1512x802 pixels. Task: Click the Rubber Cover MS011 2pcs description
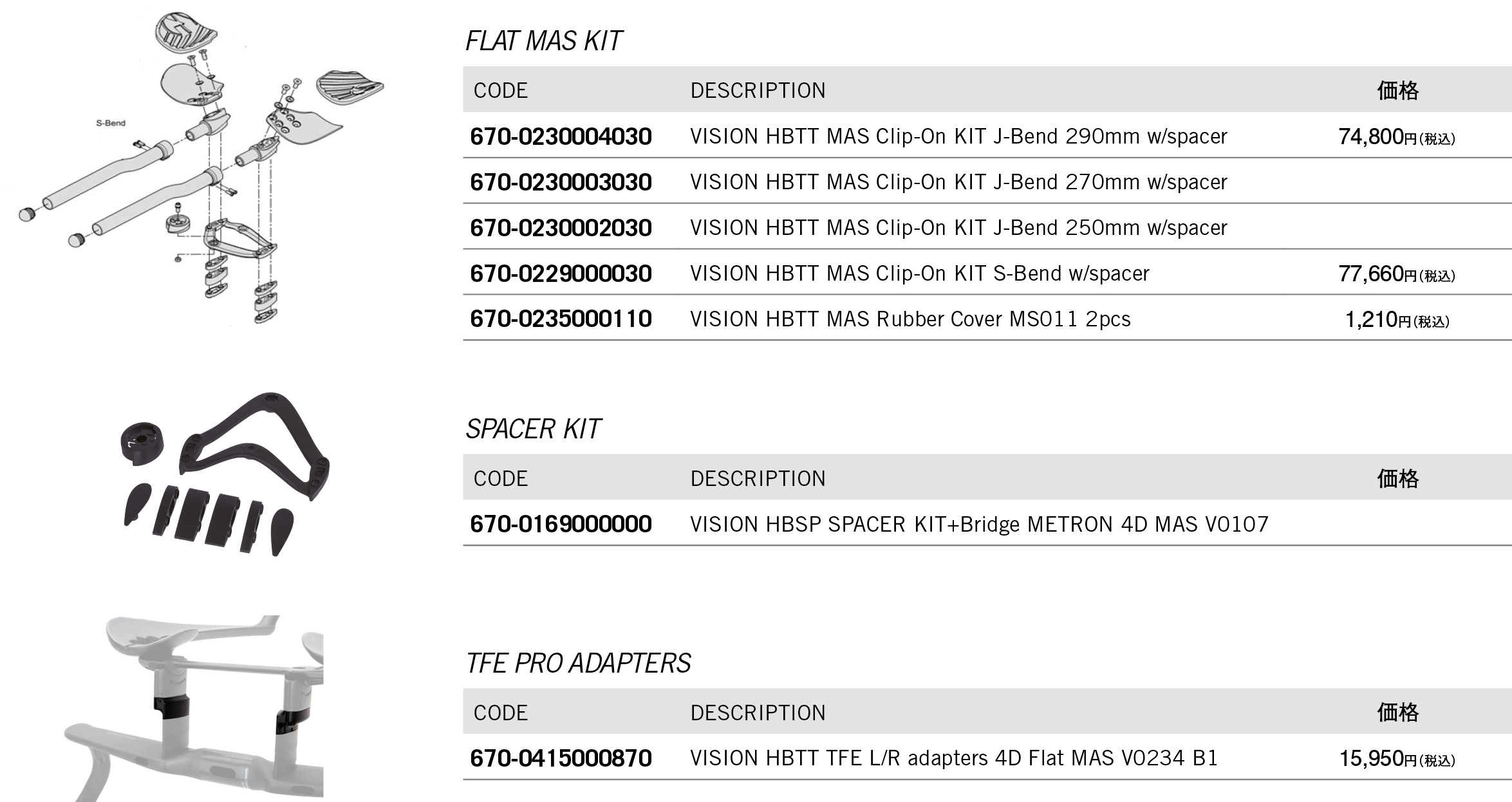910,319
